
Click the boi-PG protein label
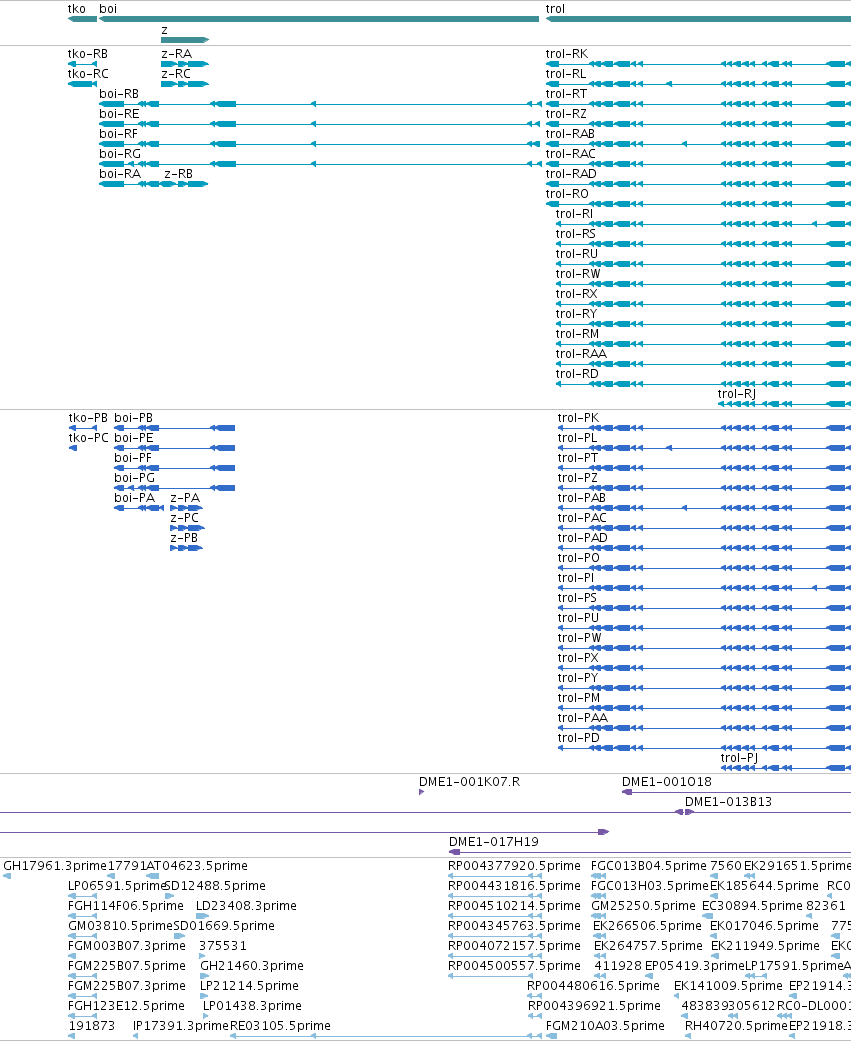click(x=135, y=478)
